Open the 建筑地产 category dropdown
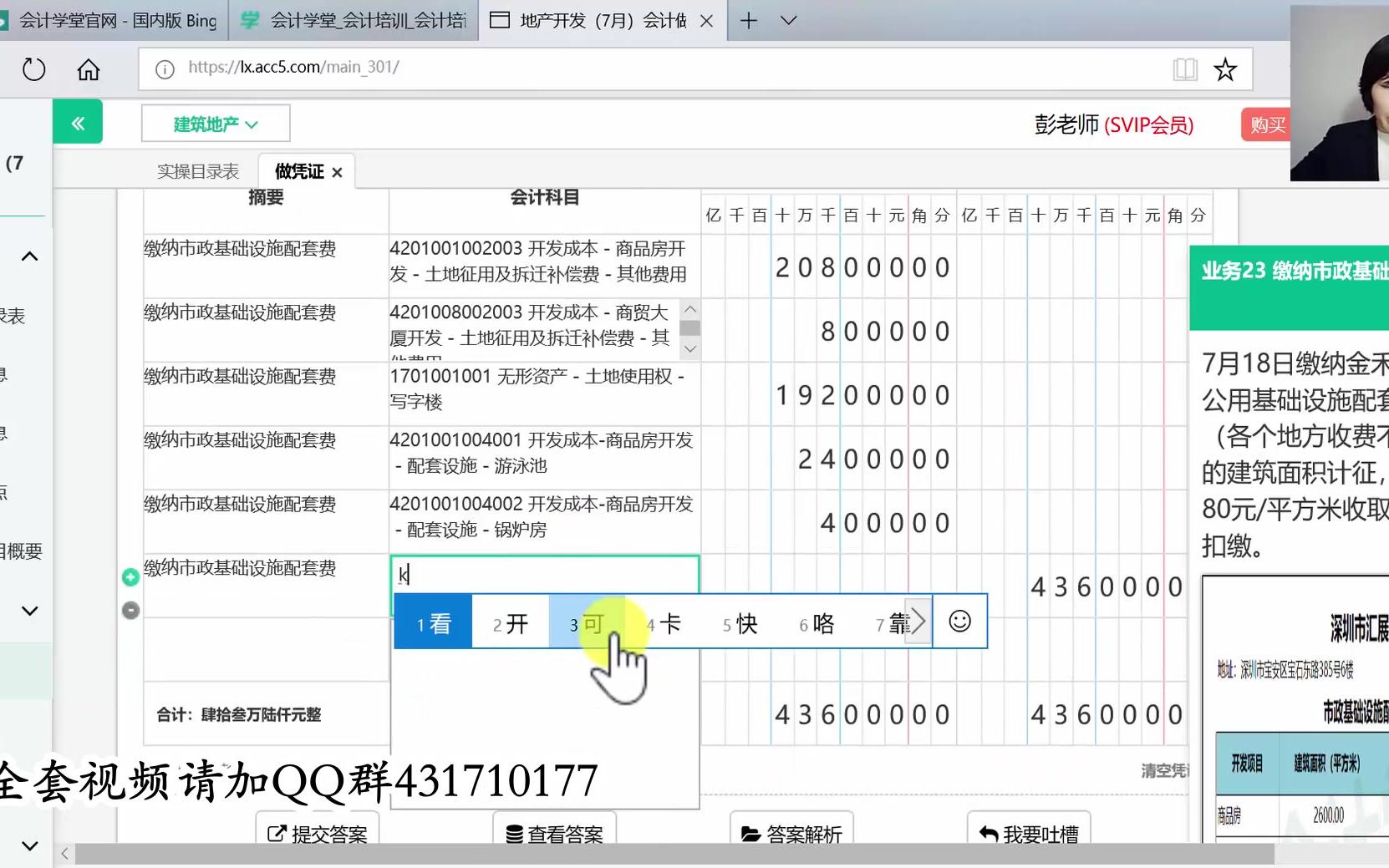This screenshot has height=868, width=1389. coord(215,122)
